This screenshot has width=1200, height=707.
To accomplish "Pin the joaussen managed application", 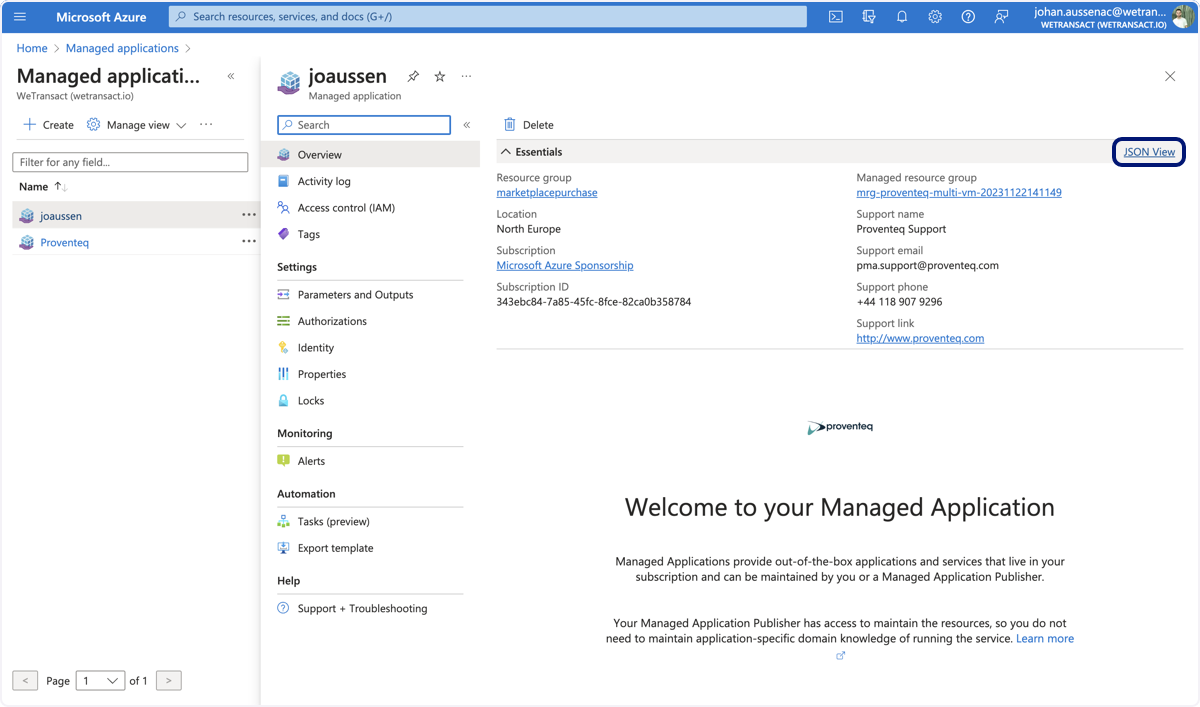I will (x=413, y=77).
